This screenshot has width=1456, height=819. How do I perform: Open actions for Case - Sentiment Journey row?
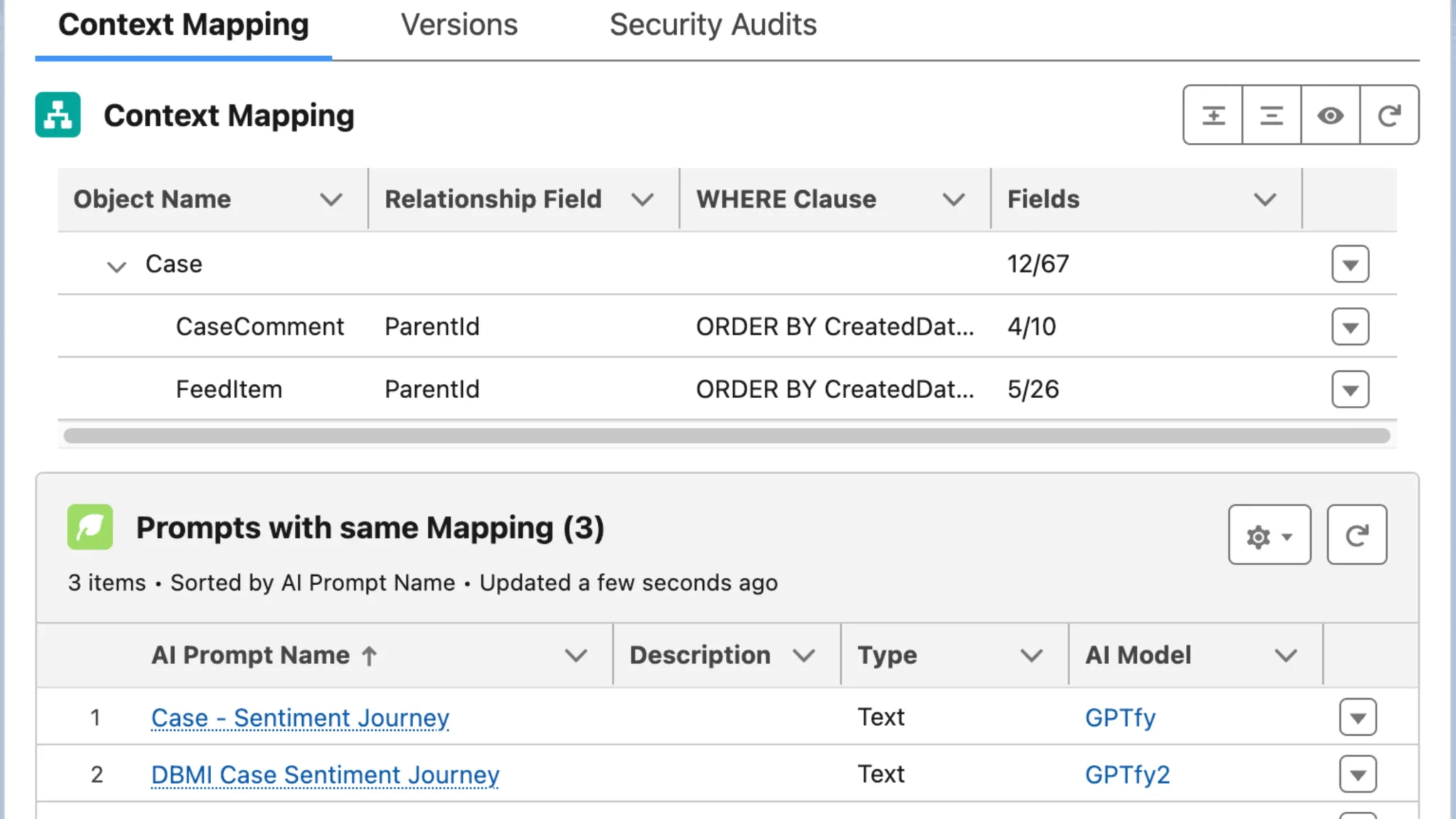click(1358, 717)
